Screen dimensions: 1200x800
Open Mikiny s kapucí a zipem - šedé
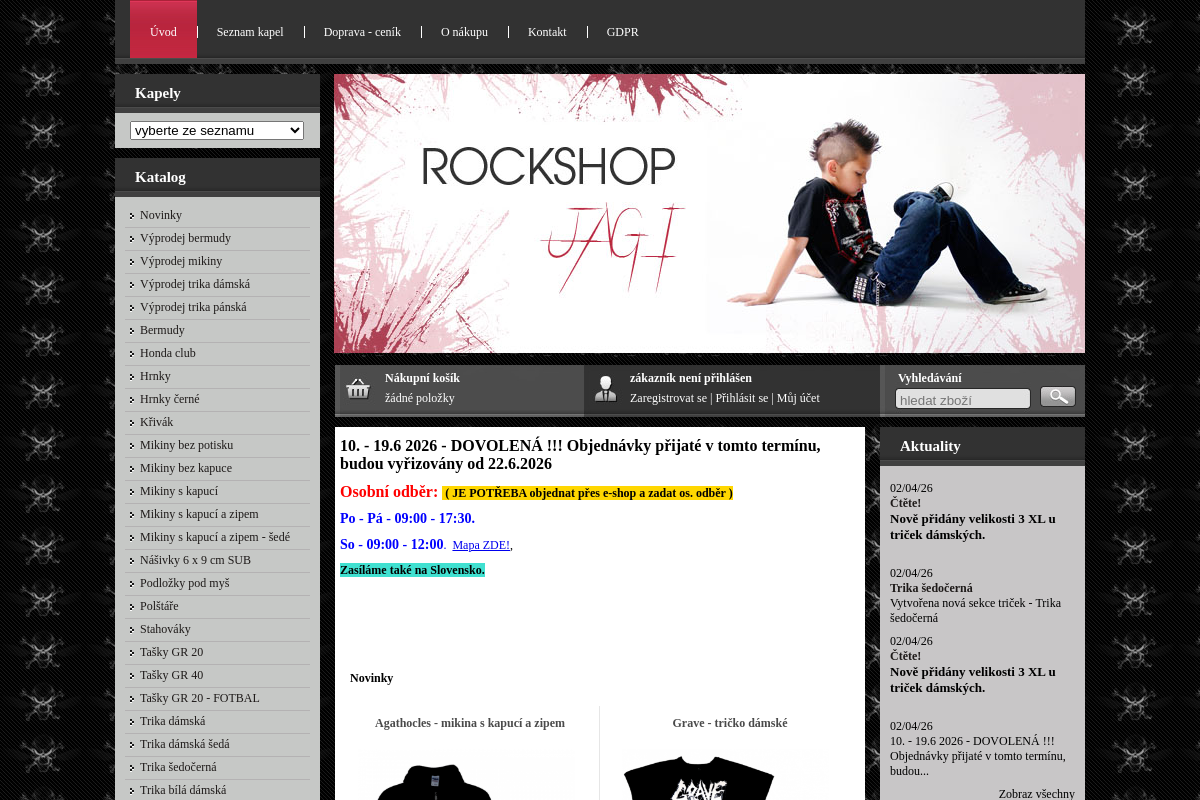[215, 537]
